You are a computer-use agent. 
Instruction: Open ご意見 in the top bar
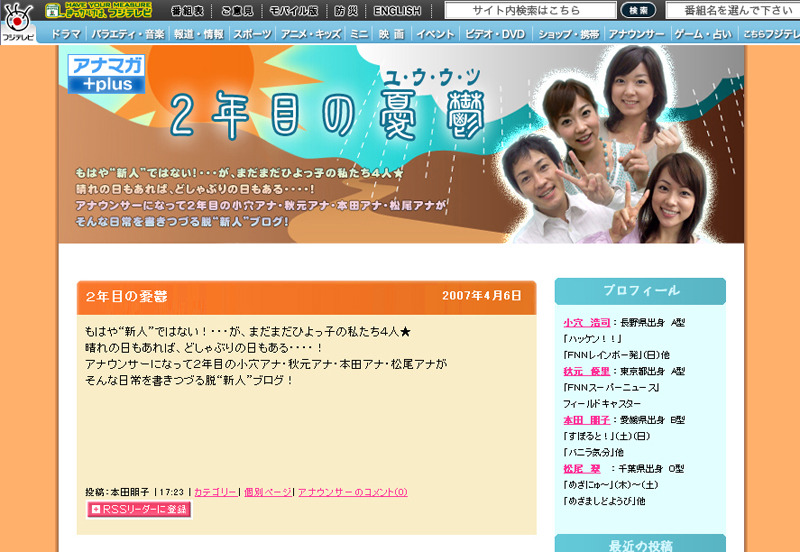coord(237,11)
